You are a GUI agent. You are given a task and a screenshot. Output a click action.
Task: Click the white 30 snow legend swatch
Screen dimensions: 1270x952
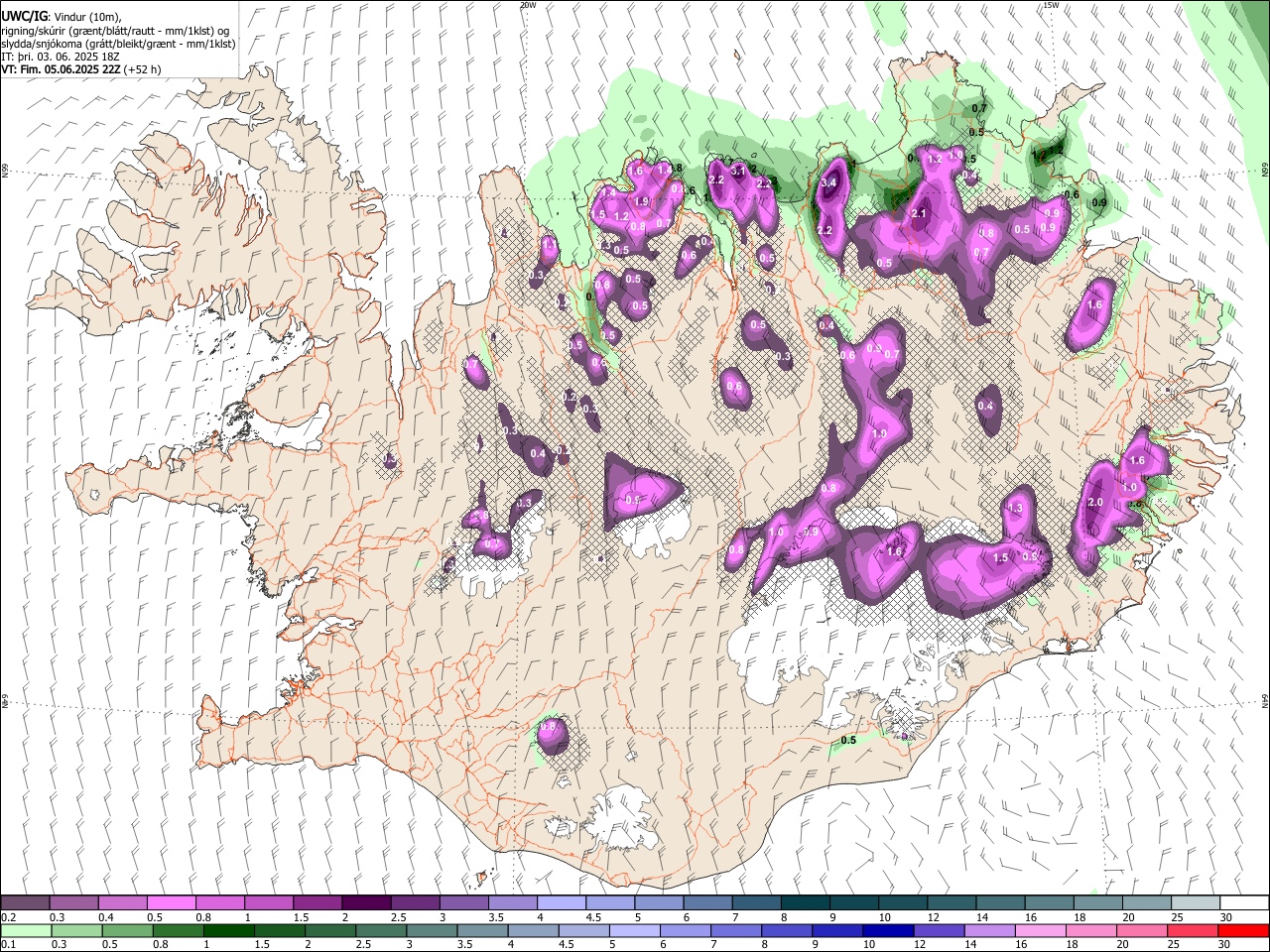[1243, 903]
